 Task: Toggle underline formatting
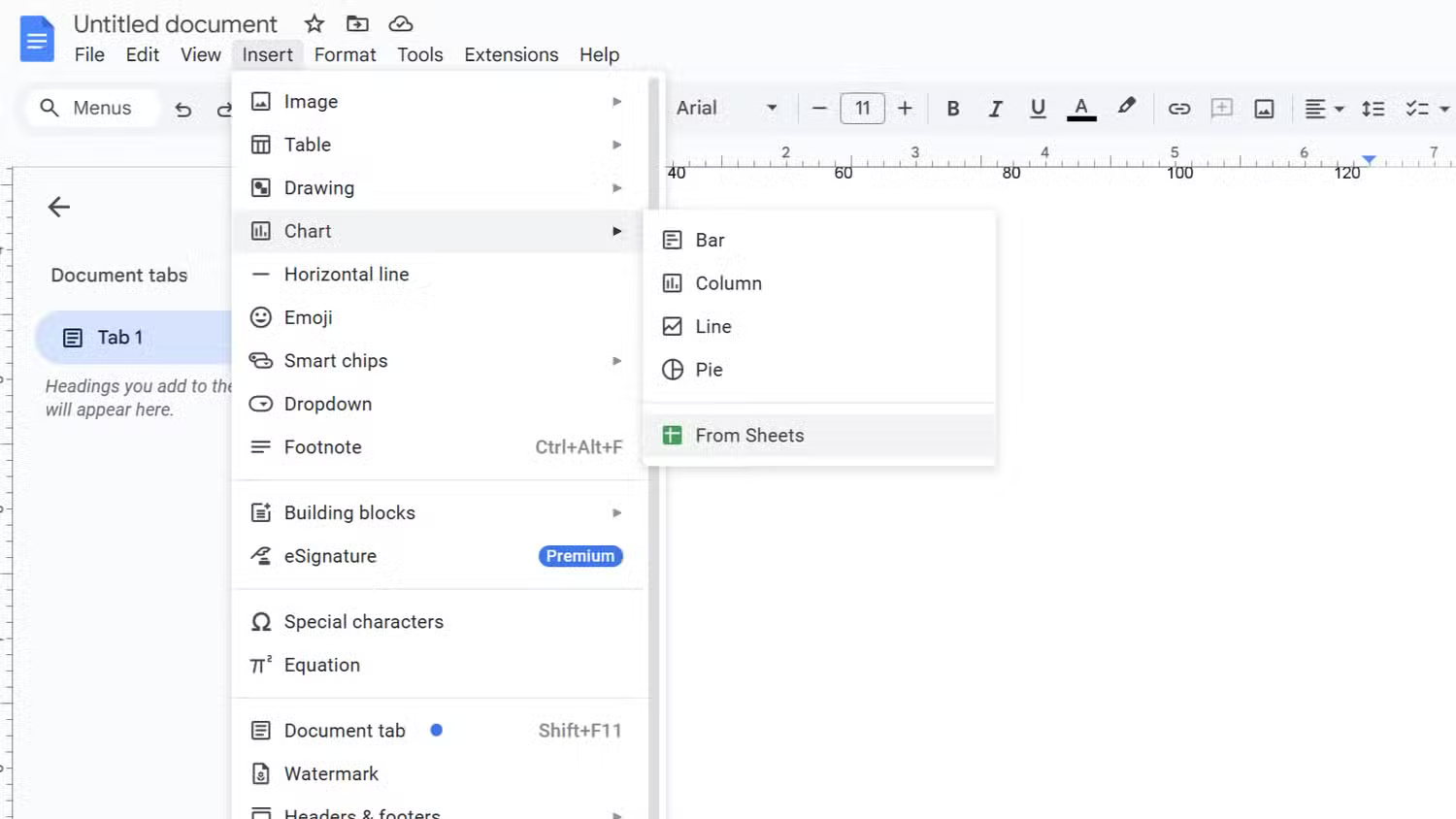[1038, 108]
